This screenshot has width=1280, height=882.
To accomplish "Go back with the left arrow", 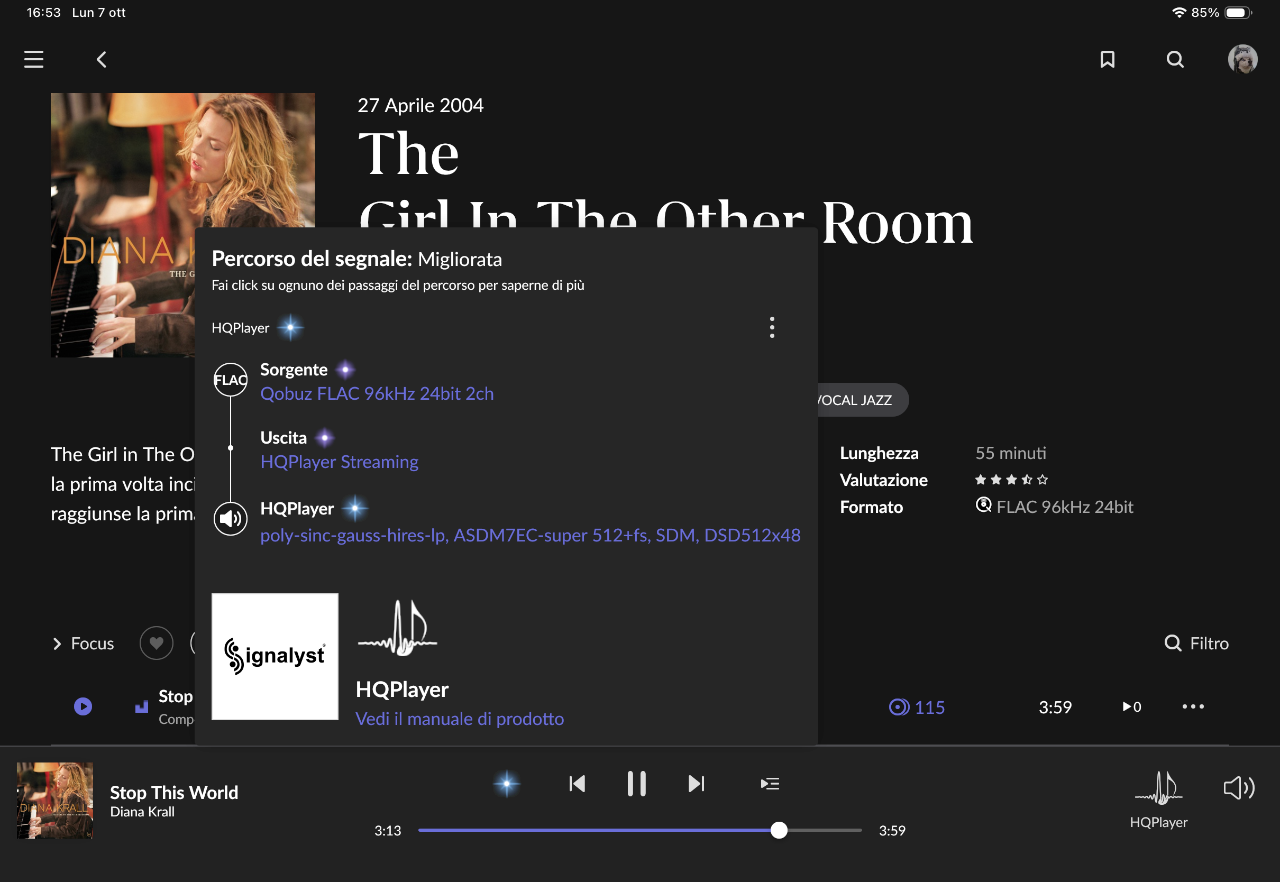I will 101,60.
